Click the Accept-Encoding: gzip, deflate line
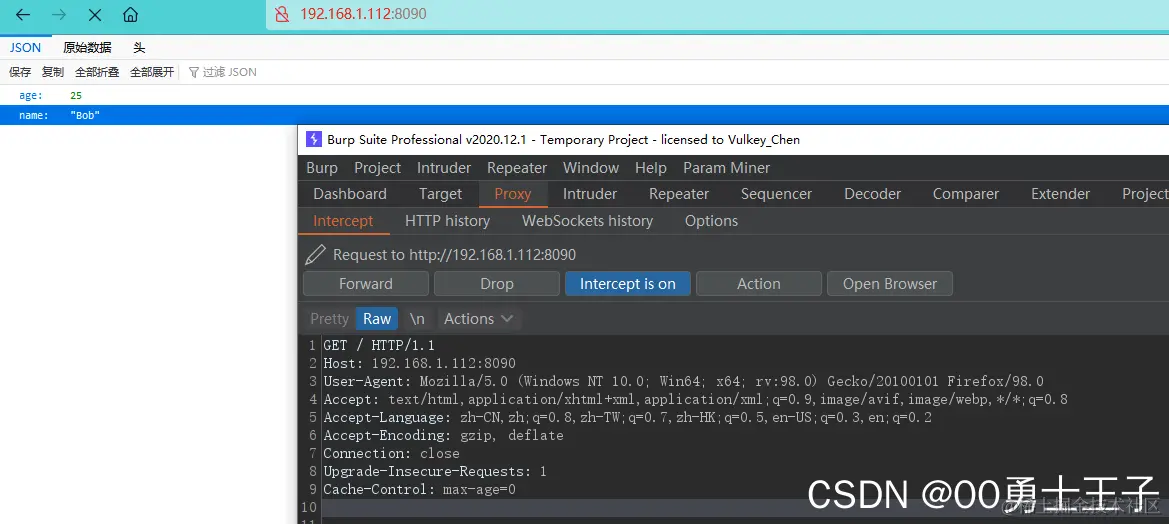This screenshot has height=524, width=1169. tap(443, 435)
